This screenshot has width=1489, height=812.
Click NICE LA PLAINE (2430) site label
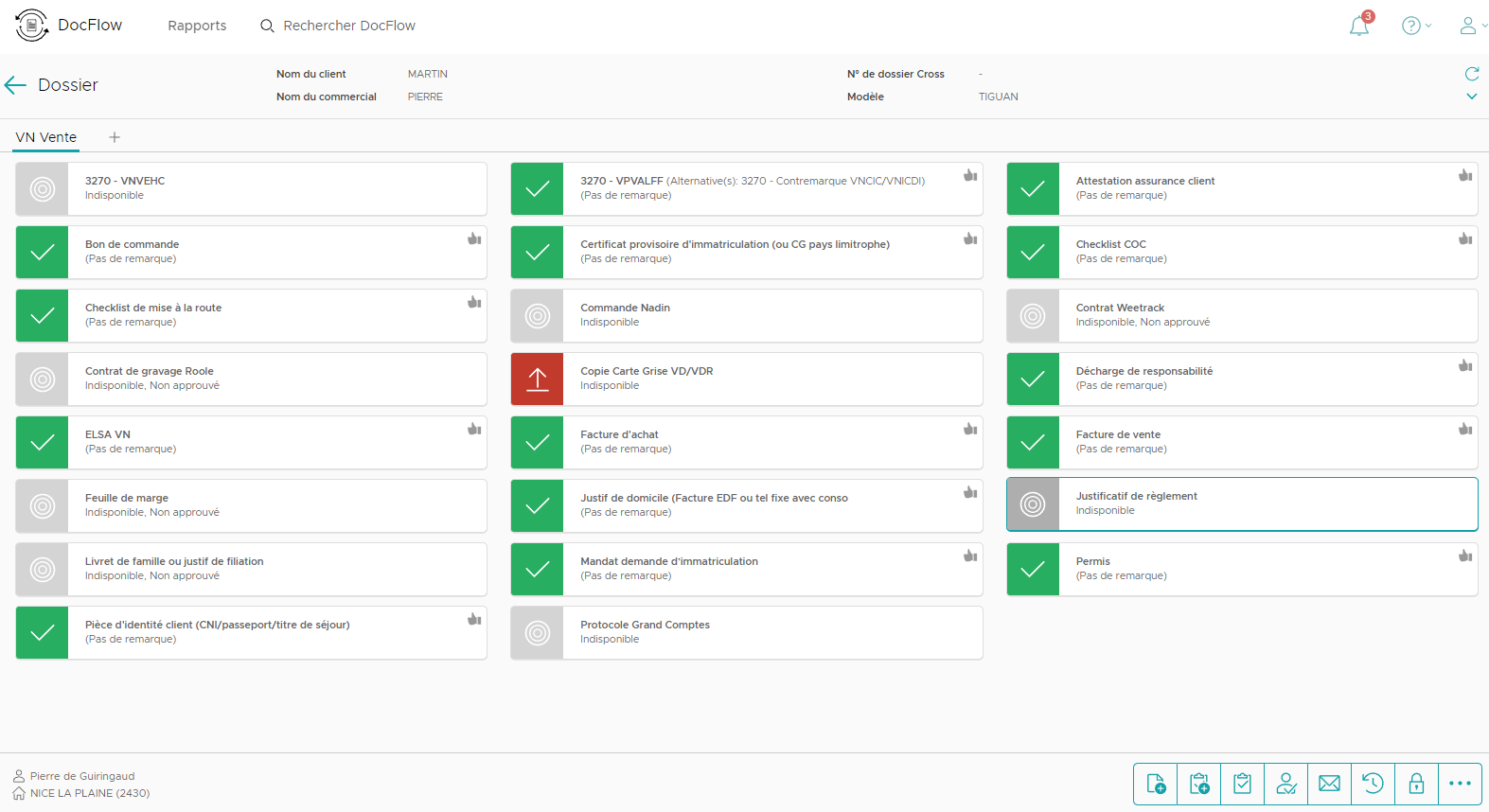(90, 793)
